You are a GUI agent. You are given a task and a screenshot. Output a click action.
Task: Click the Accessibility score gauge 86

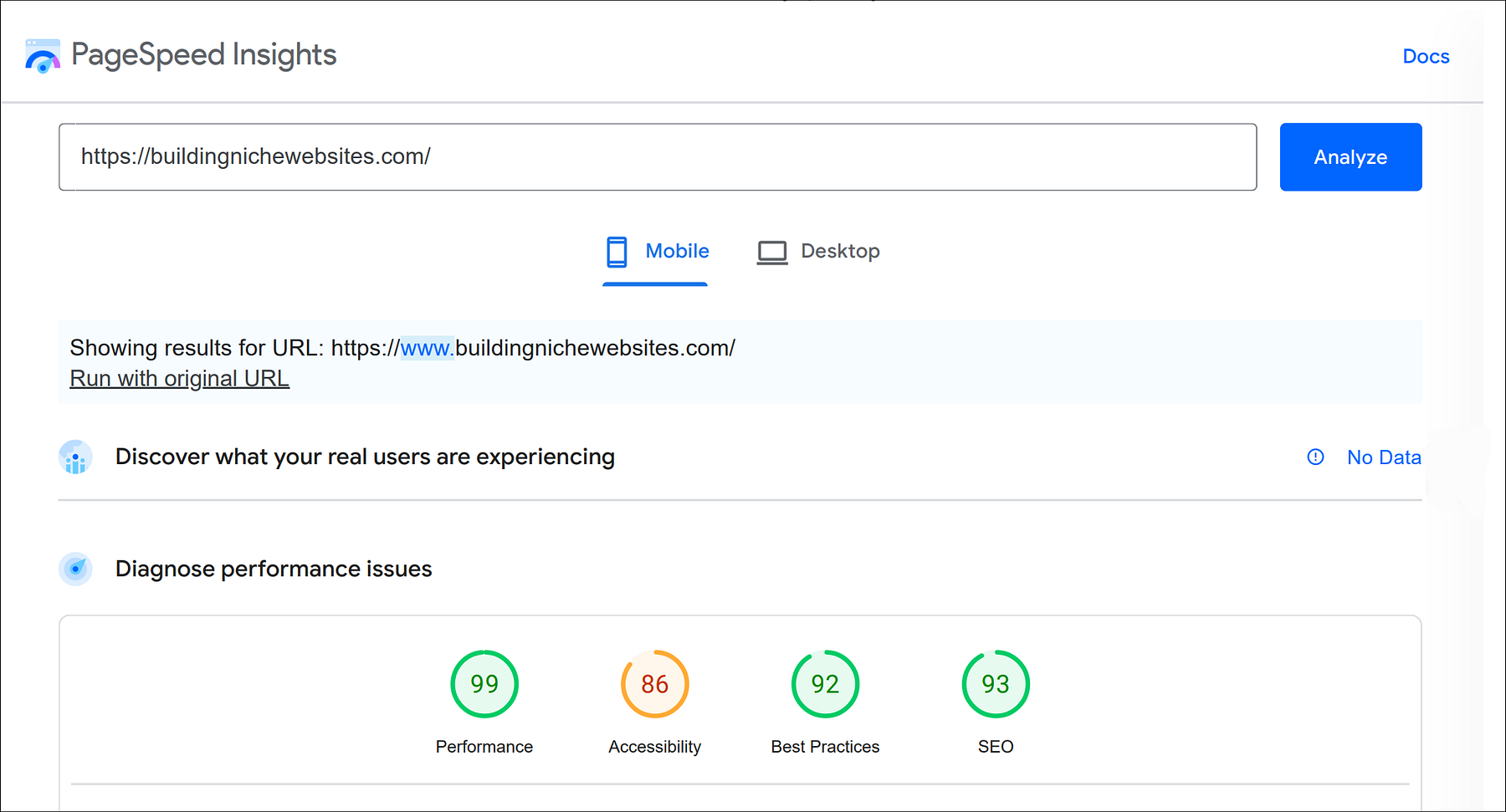tap(655, 684)
